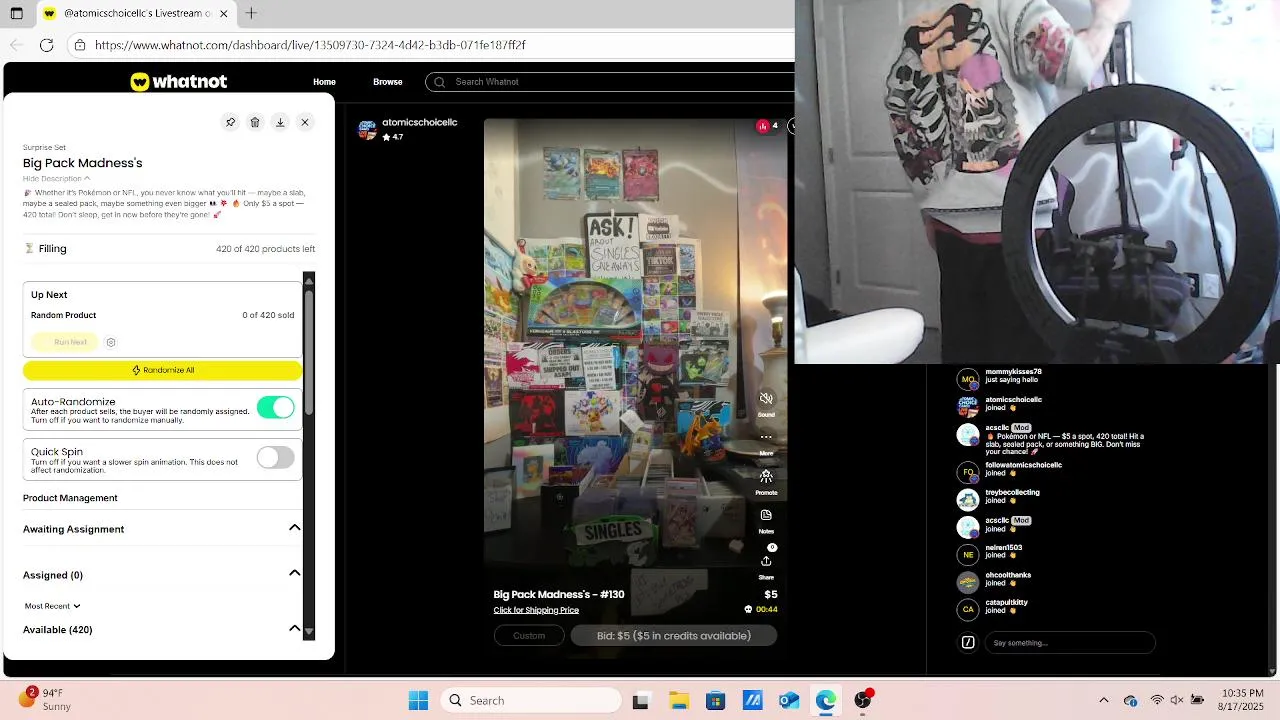
Task: Click the Share icon
Action: pyautogui.click(x=766, y=561)
